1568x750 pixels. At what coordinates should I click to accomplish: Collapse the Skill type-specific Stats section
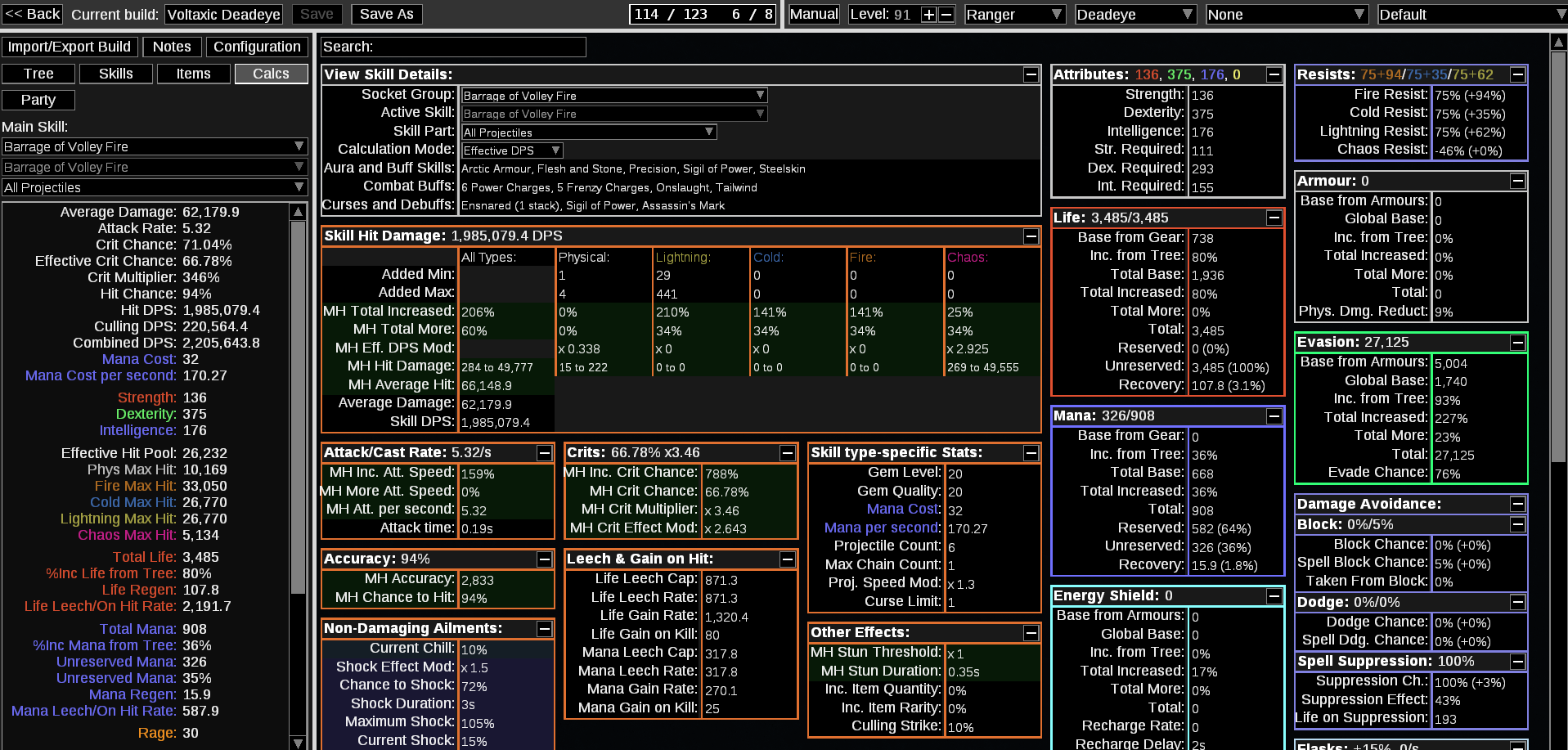click(x=1031, y=453)
